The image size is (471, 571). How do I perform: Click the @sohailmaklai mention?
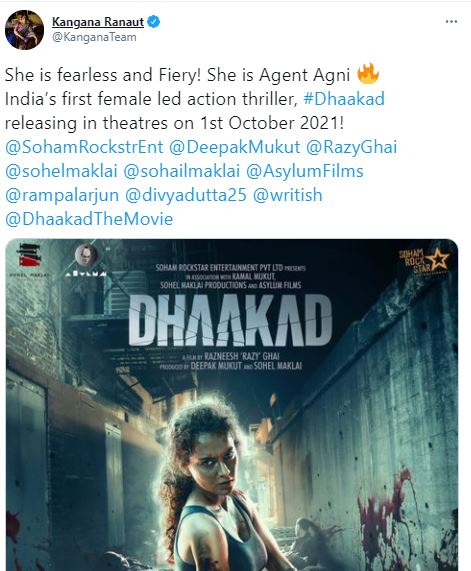pos(182,171)
